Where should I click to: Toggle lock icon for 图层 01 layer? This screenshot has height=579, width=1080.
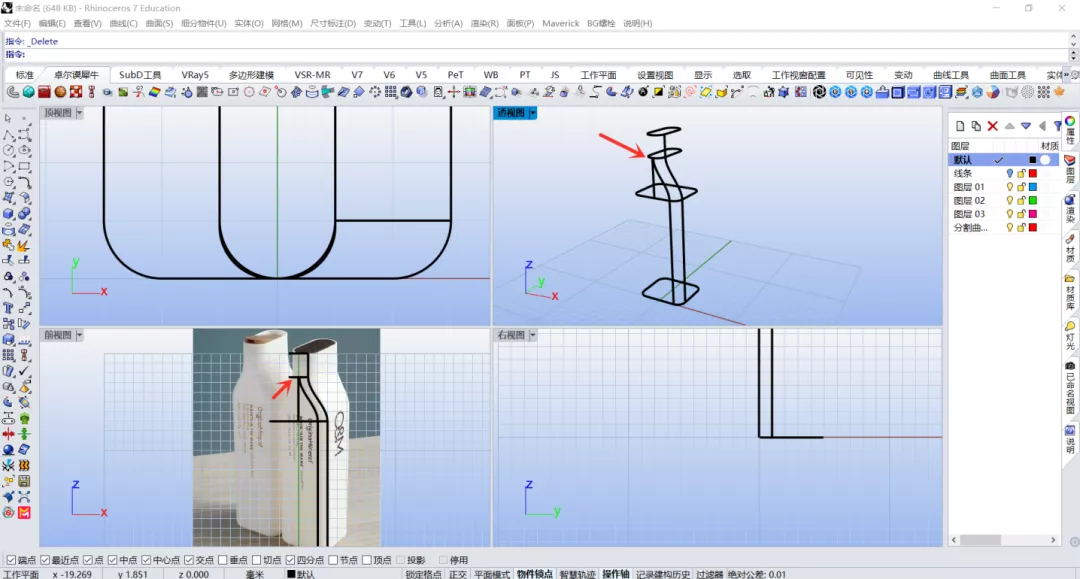[1021, 187]
